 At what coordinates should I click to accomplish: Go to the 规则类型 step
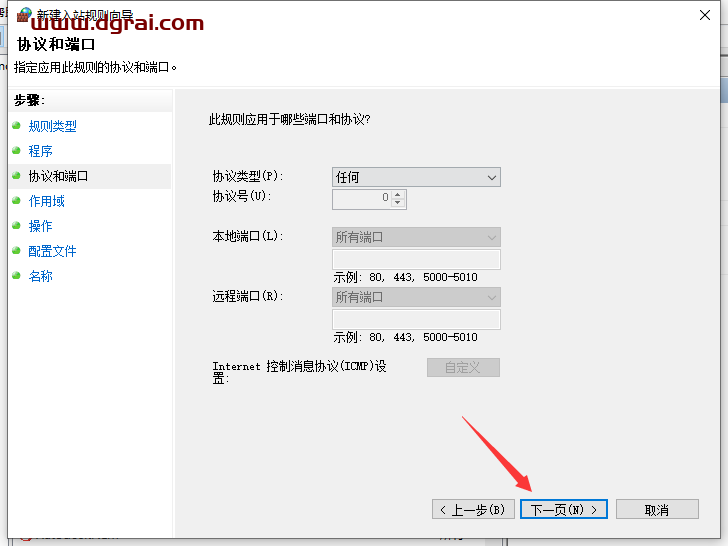point(52,126)
